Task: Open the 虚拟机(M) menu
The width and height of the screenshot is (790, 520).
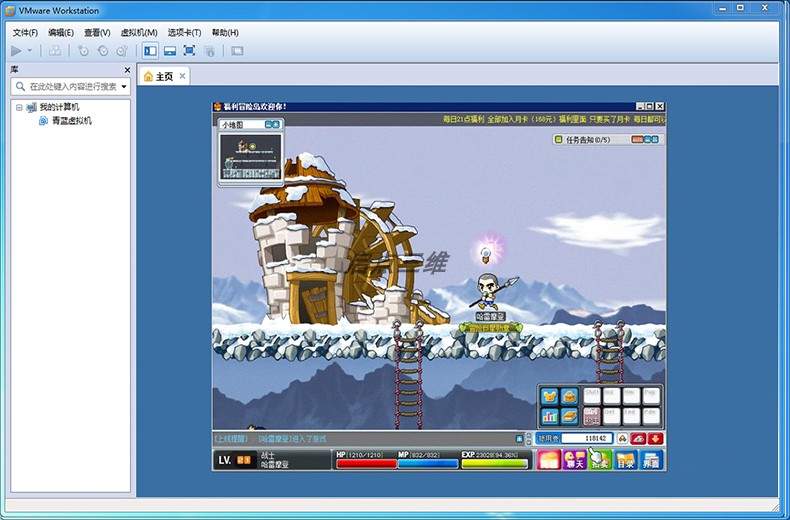Action: tap(139, 33)
